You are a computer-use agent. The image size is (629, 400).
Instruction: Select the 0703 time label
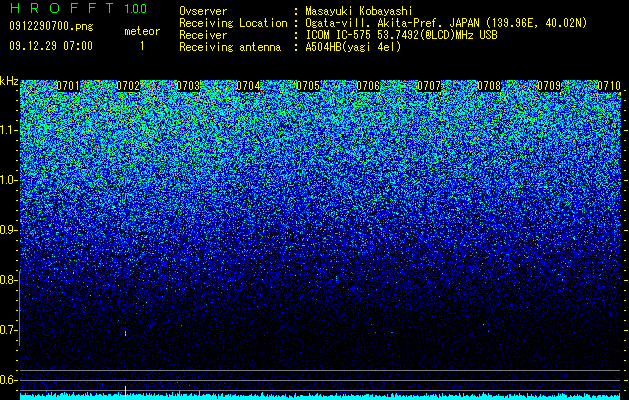[188, 86]
